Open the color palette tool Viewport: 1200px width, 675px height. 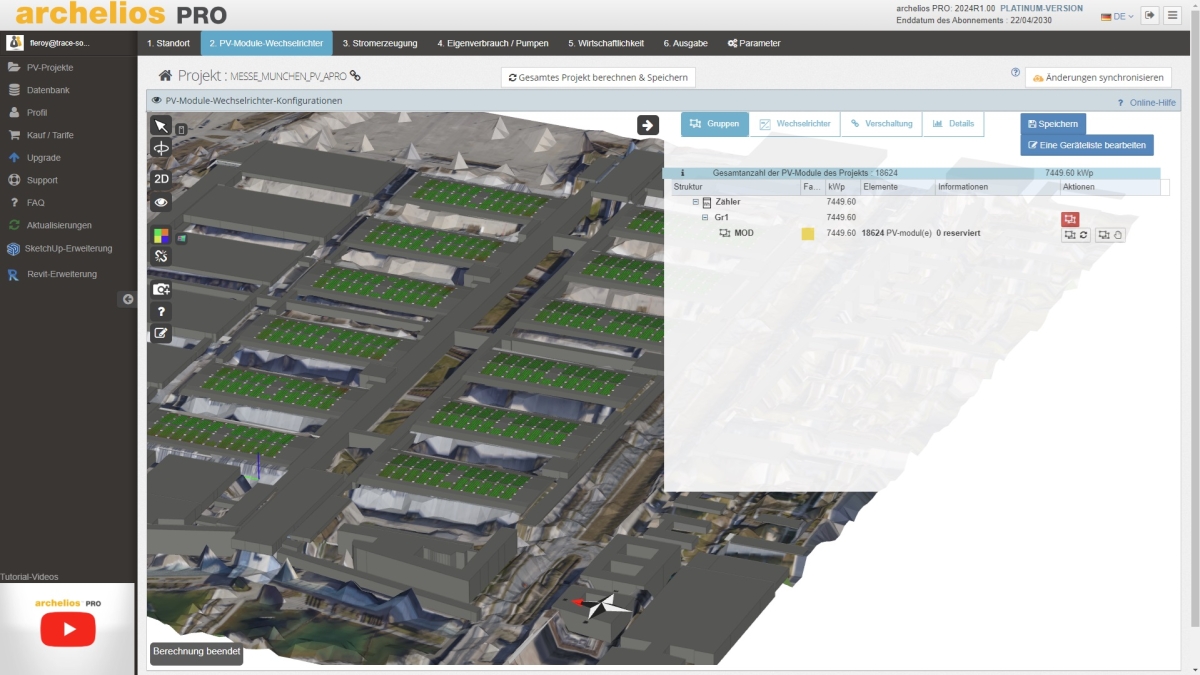point(161,236)
